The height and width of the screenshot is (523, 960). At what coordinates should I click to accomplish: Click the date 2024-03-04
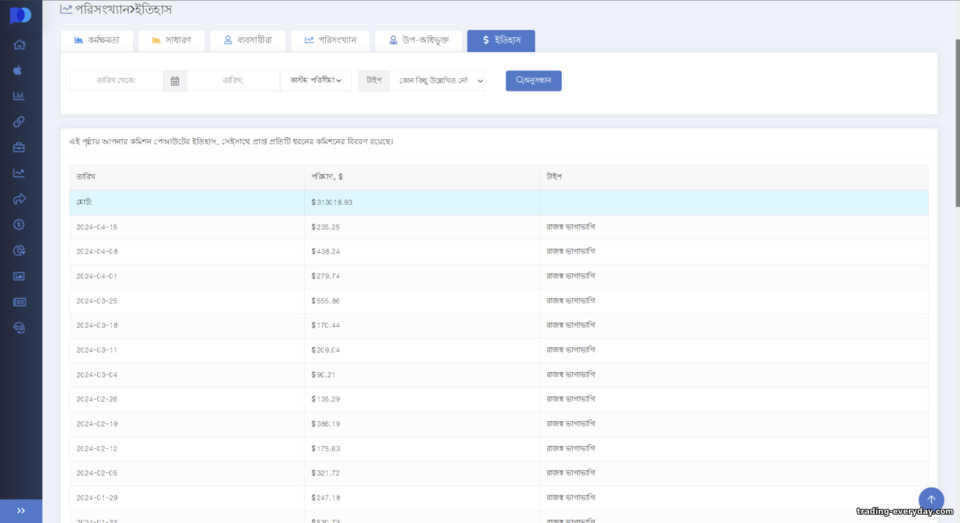pos(97,375)
